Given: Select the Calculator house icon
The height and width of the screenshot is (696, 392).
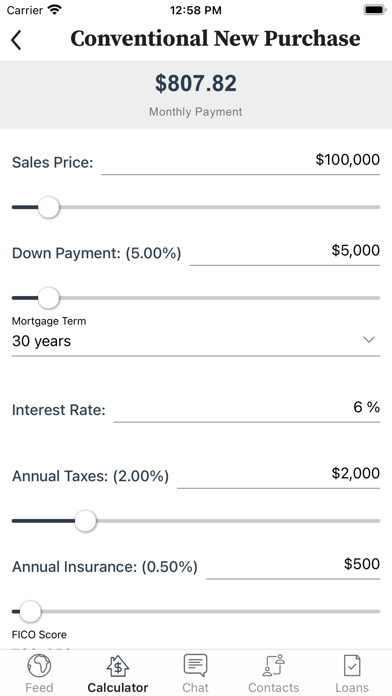Looking at the screenshot, I should pyautogui.click(x=118, y=666).
